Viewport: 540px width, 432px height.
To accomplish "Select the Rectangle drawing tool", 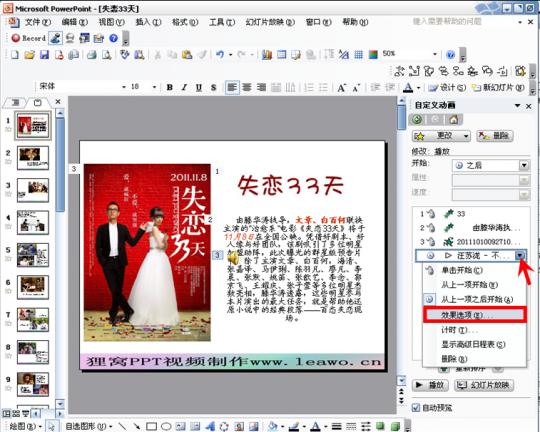I will coord(151,426).
